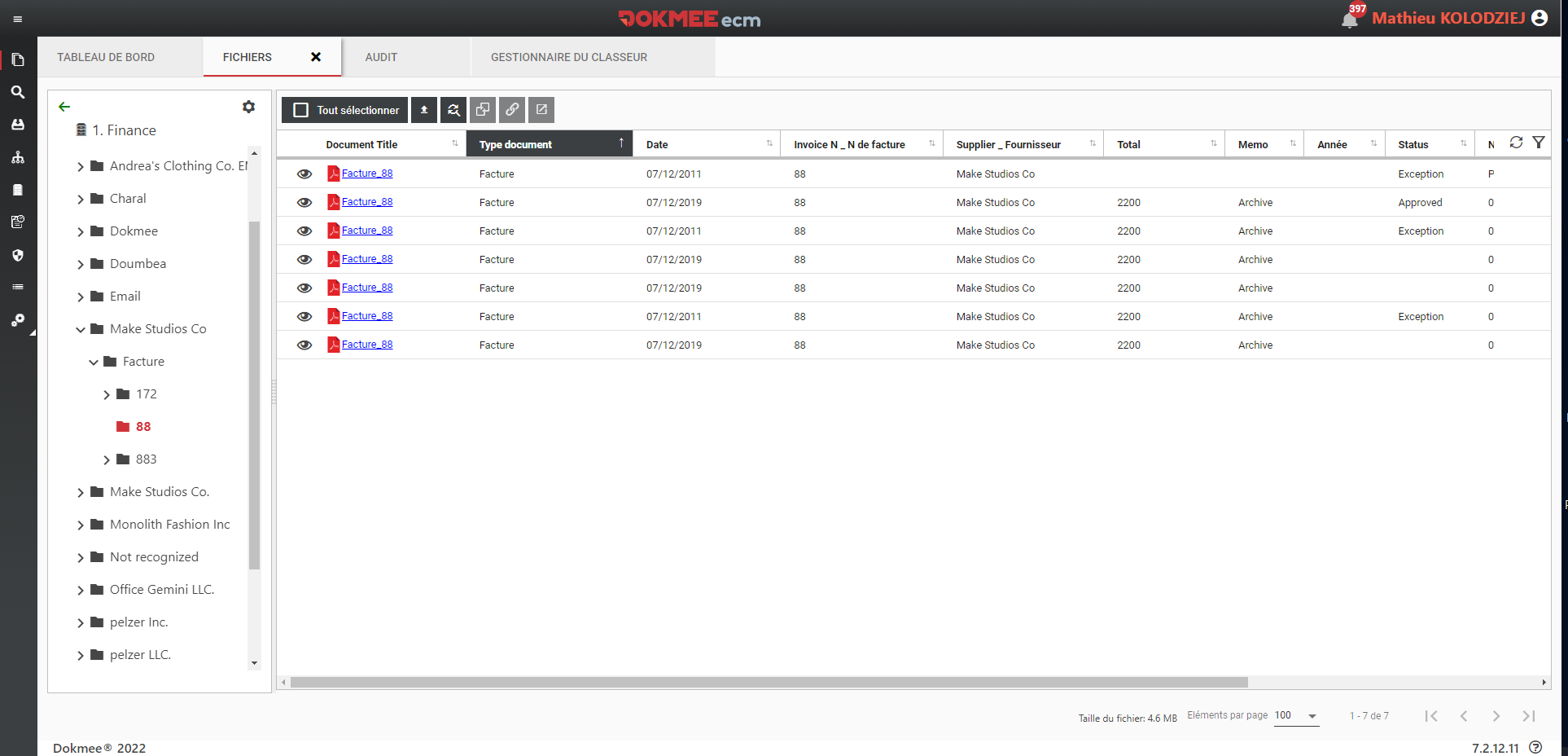
Task: Open the items per page dropdown
Action: click(x=1296, y=716)
